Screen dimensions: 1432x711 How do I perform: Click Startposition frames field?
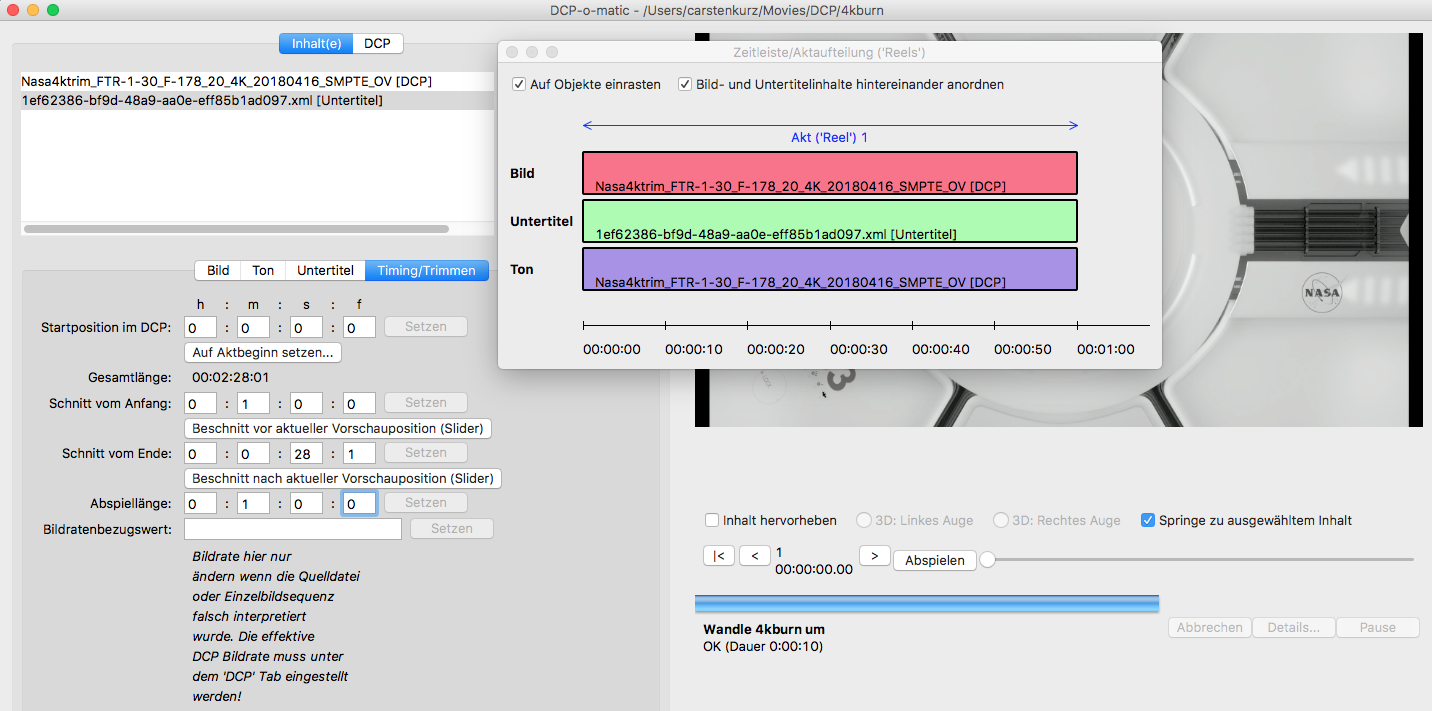pos(359,327)
